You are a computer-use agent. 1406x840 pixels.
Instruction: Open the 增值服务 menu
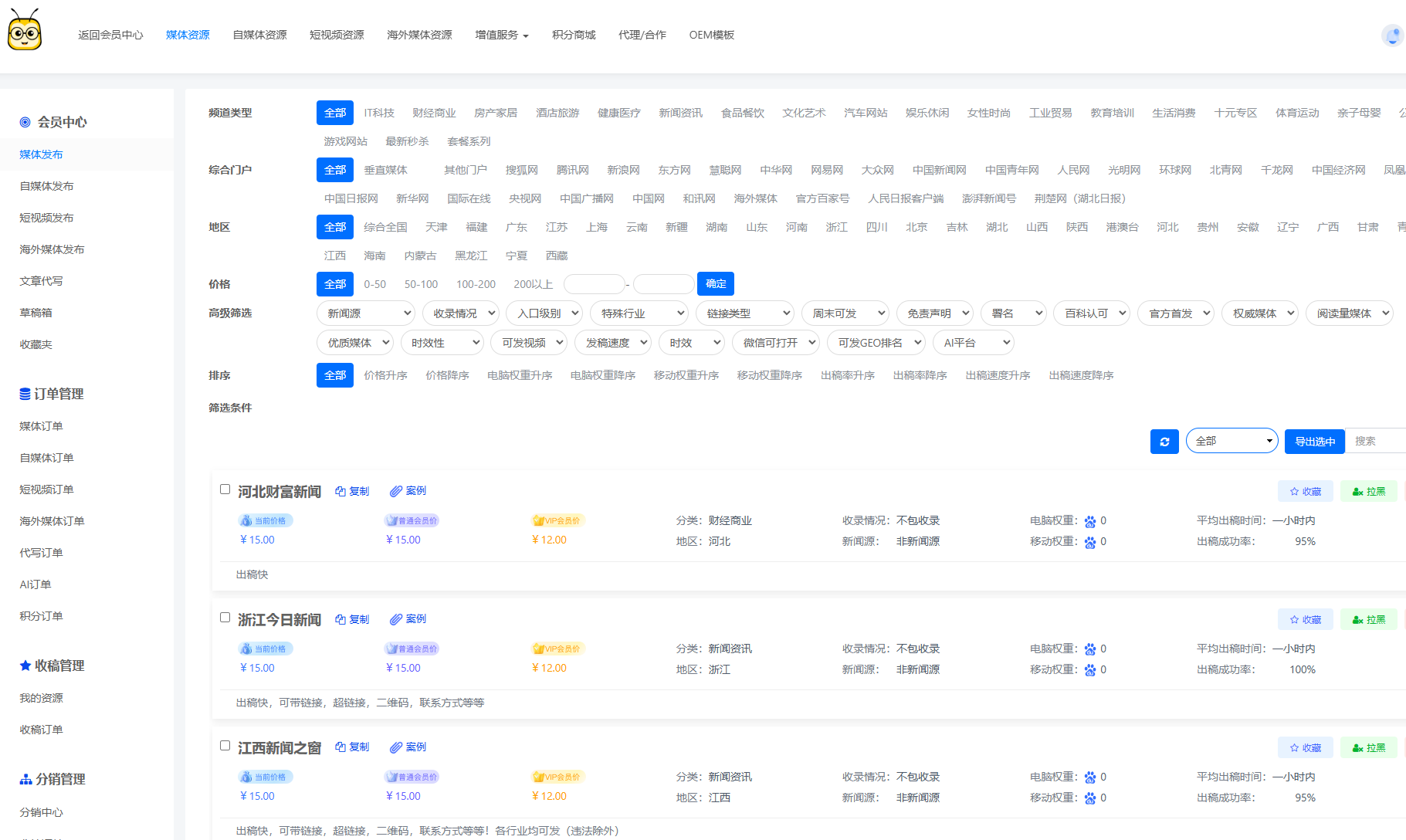[x=502, y=35]
